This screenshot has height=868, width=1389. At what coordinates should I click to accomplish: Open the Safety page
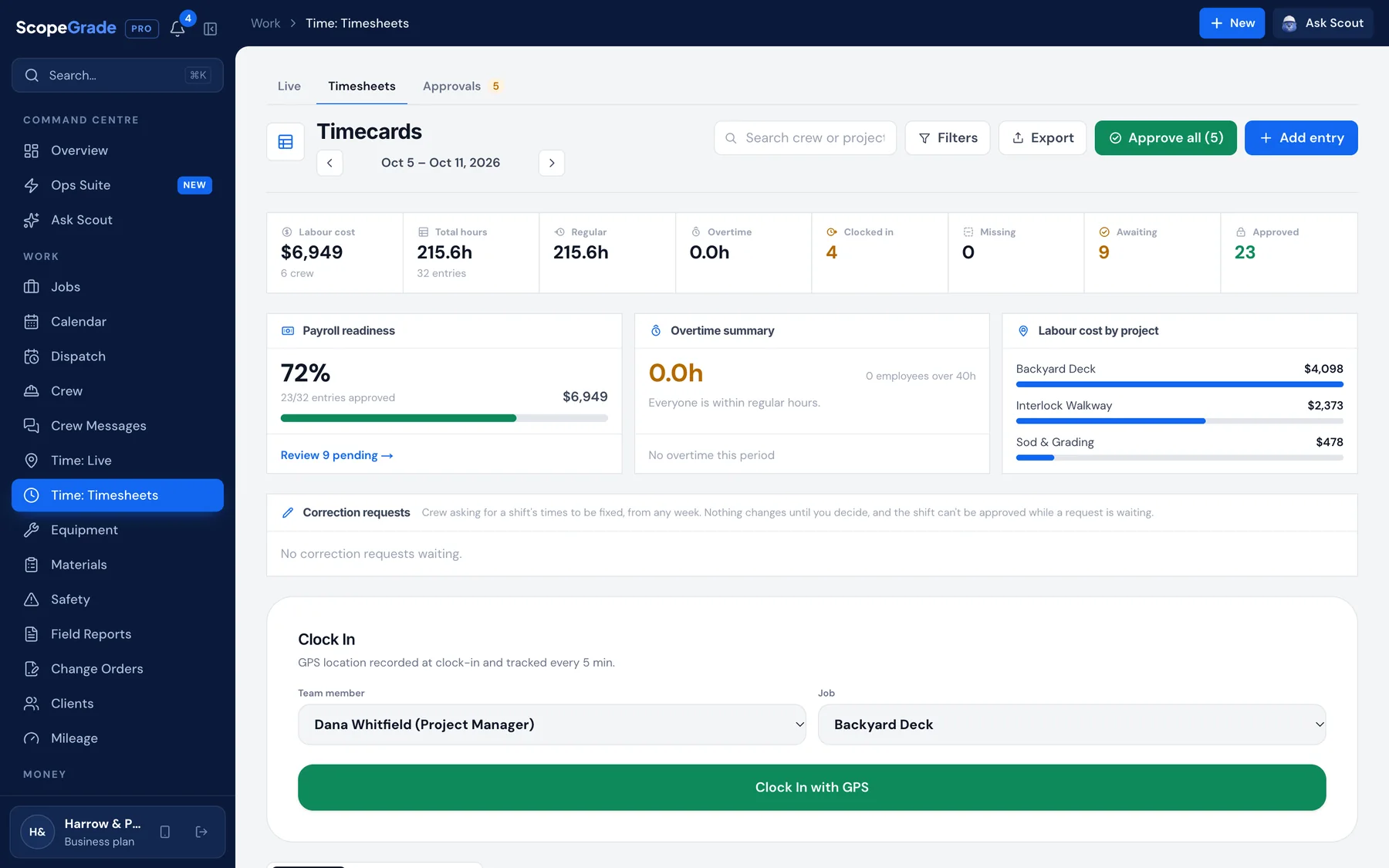[x=117, y=599]
